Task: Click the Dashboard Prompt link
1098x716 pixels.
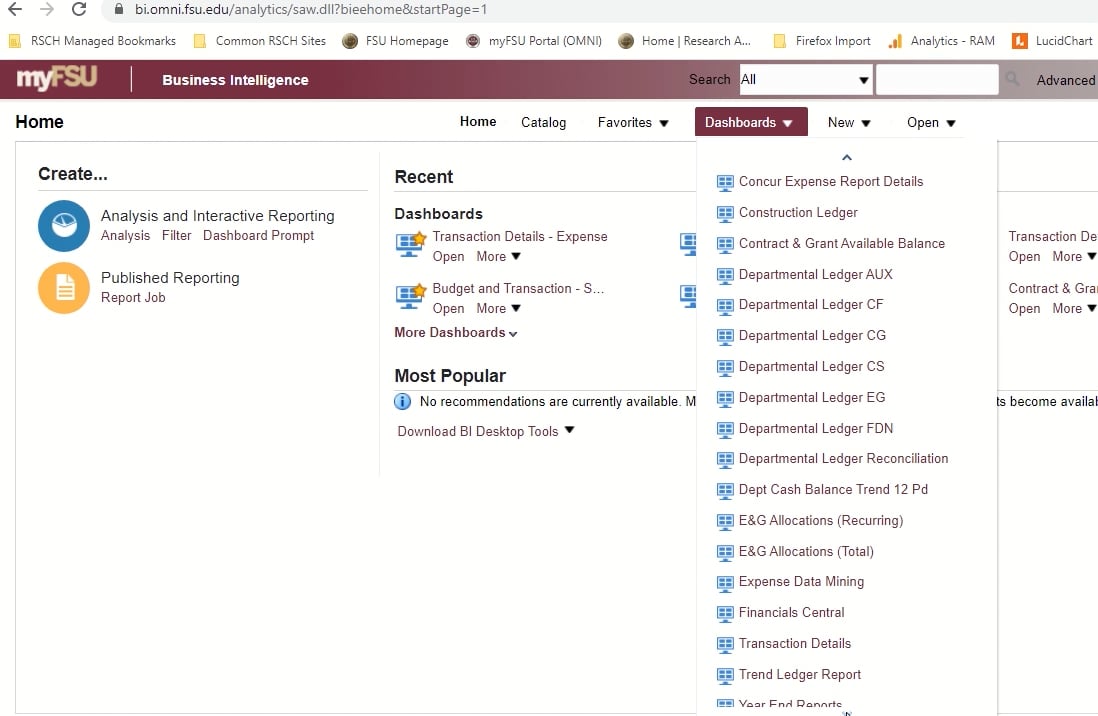Action: [258, 236]
